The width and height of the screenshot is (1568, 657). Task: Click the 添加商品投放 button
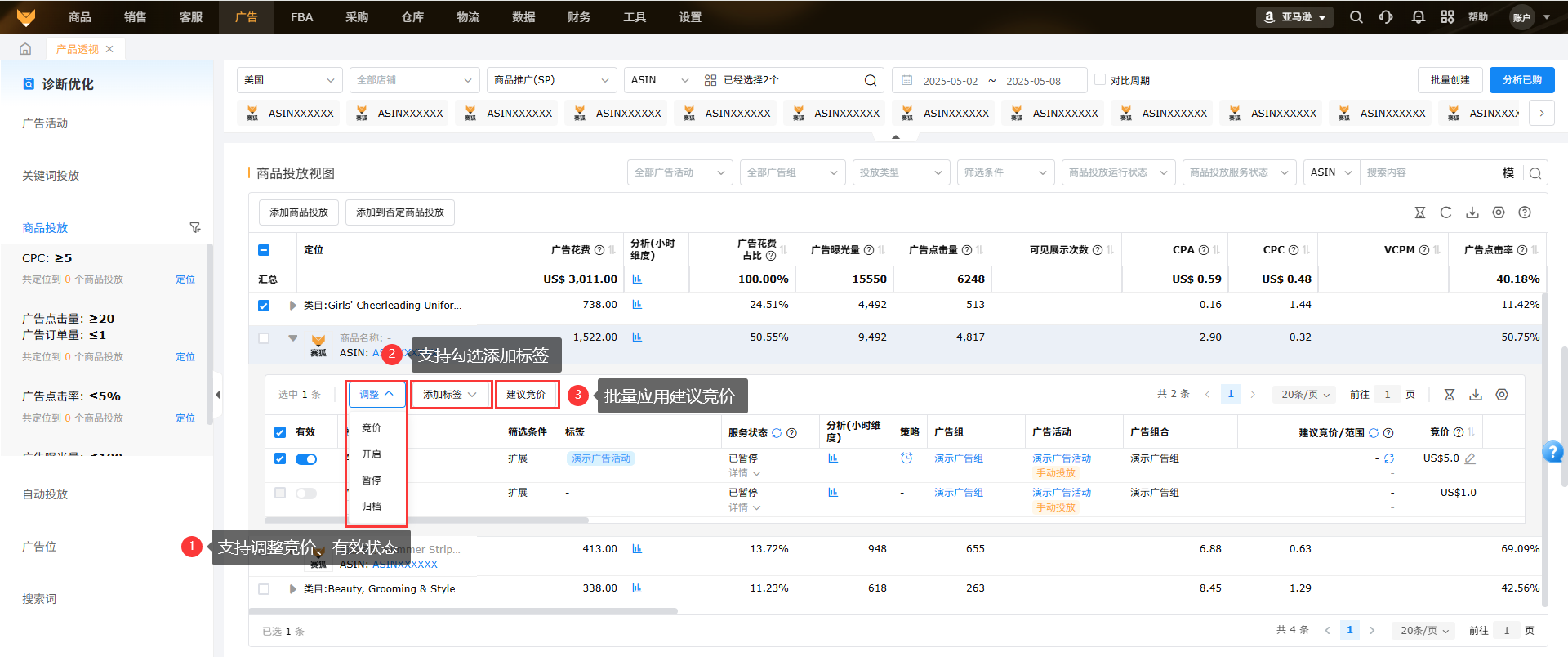(299, 212)
